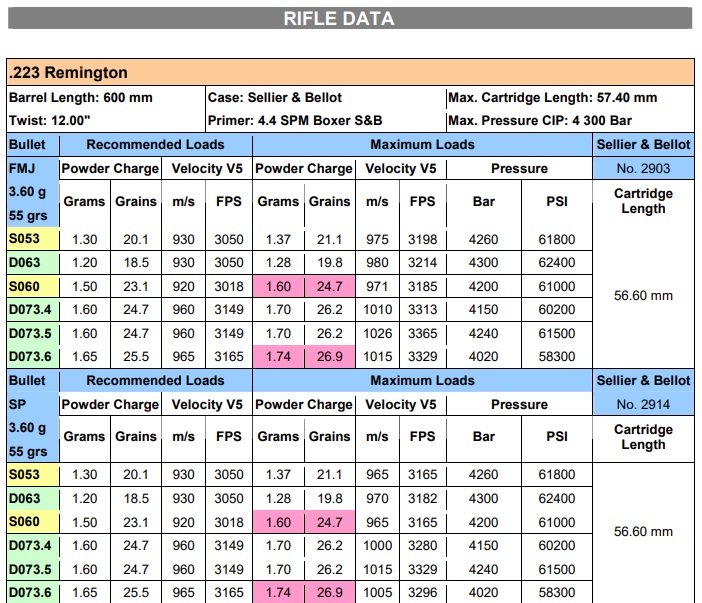Click 56.60 mm cartridge length in FMJ table
Screen dimensions: 702x603
point(643,295)
